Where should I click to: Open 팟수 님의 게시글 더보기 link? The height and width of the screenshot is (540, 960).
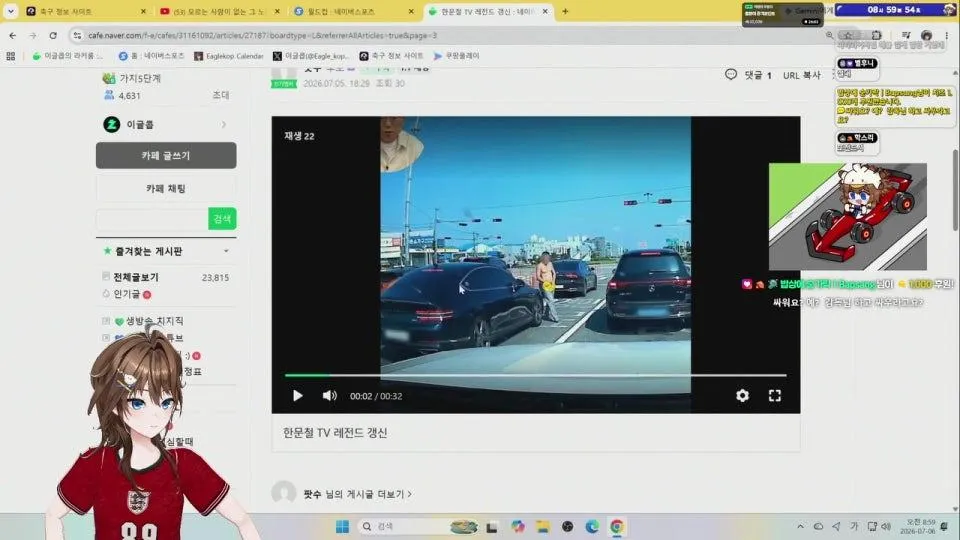(x=358, y=494)
